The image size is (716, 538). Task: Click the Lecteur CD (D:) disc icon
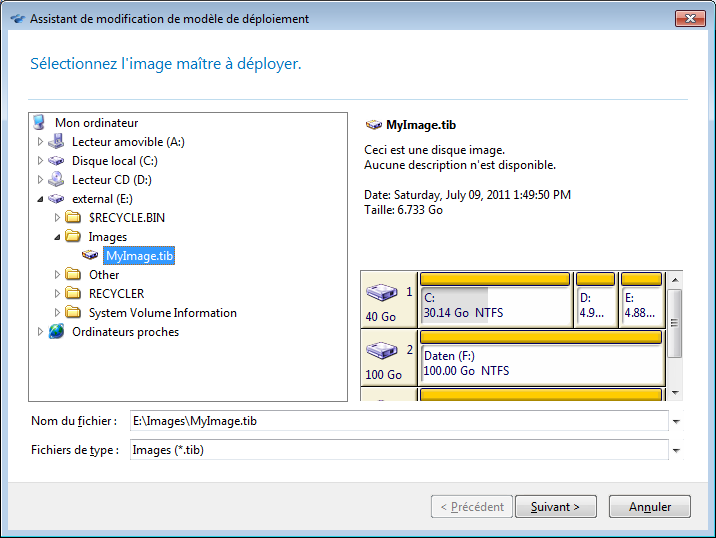(56, 180)
